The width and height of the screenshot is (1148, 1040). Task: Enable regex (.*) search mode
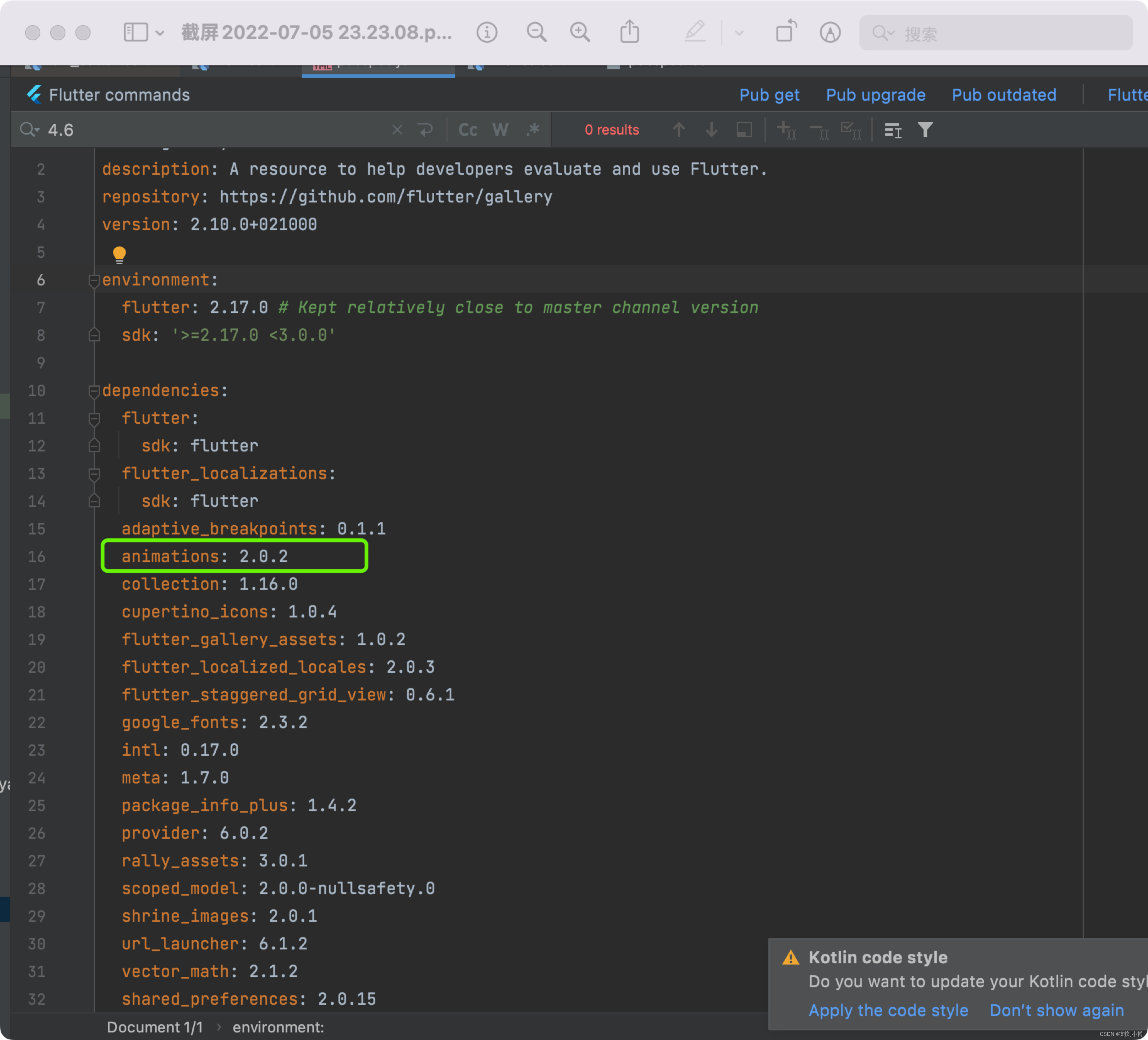coord(533,130)
